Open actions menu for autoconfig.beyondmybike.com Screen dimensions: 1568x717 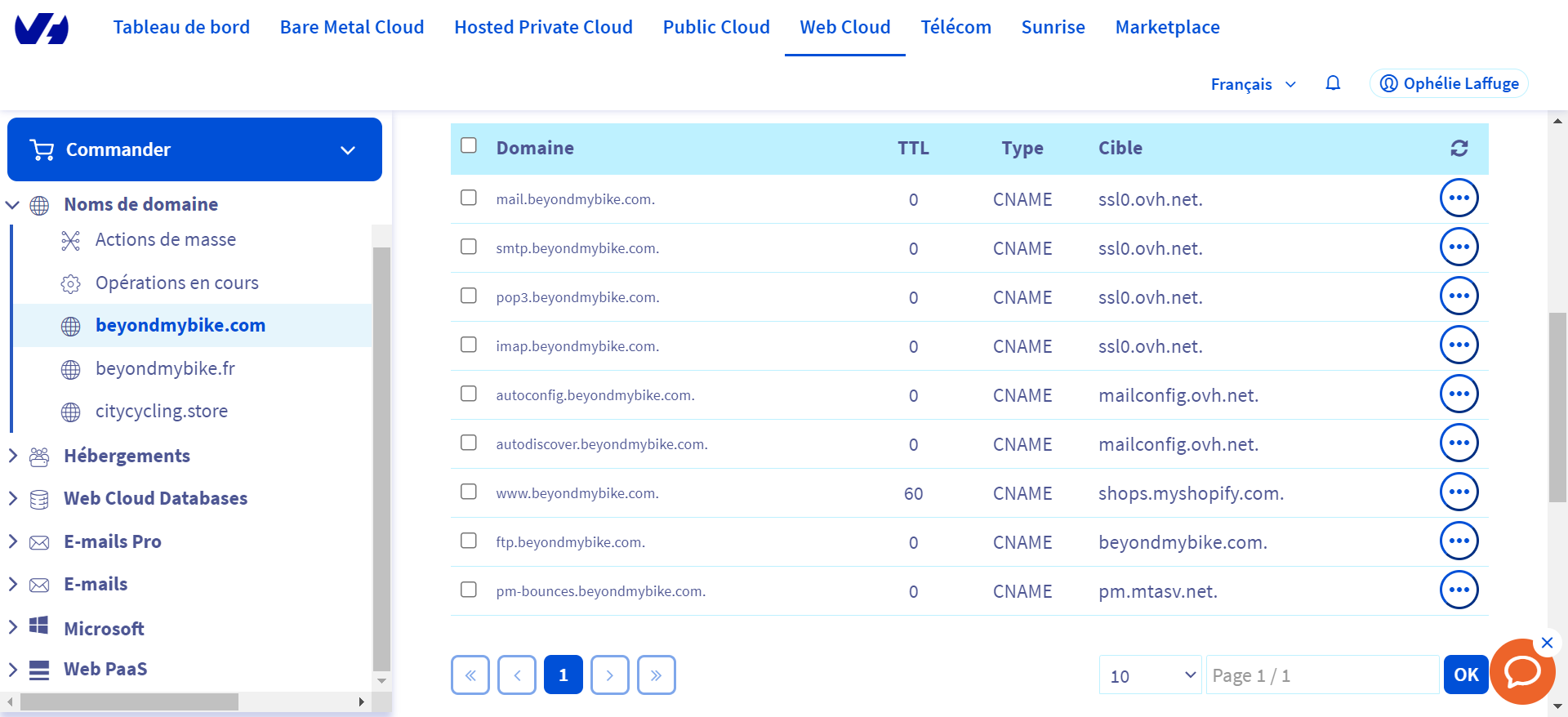1459,394
